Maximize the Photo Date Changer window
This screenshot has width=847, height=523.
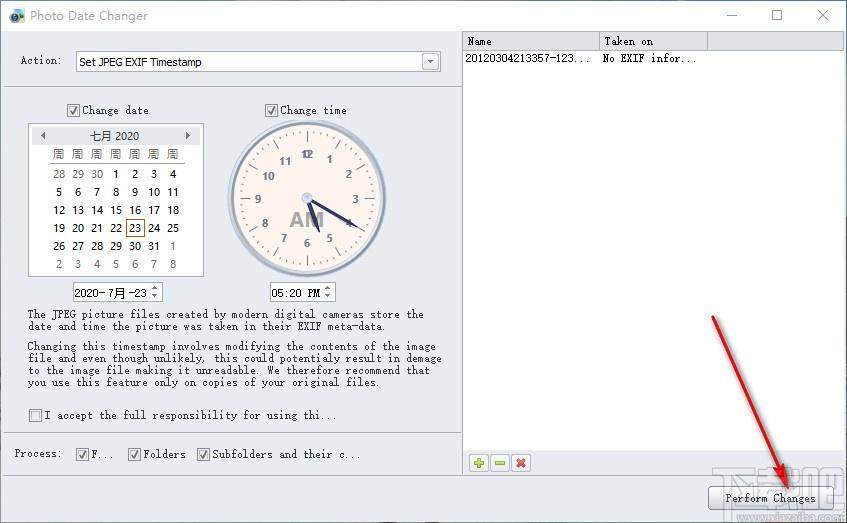point(777,15)
